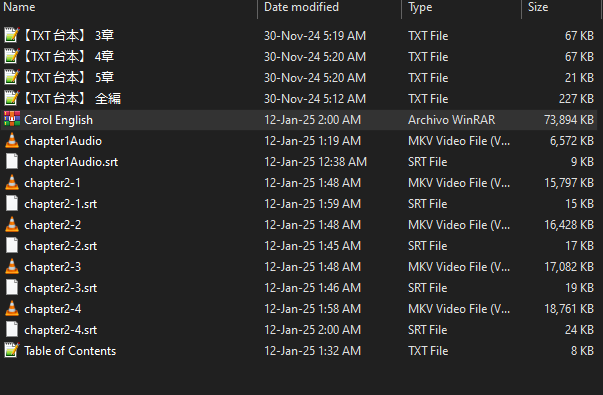Sort files by the Size column
This screenshot has height=395, width=603.
coord(538,7)
